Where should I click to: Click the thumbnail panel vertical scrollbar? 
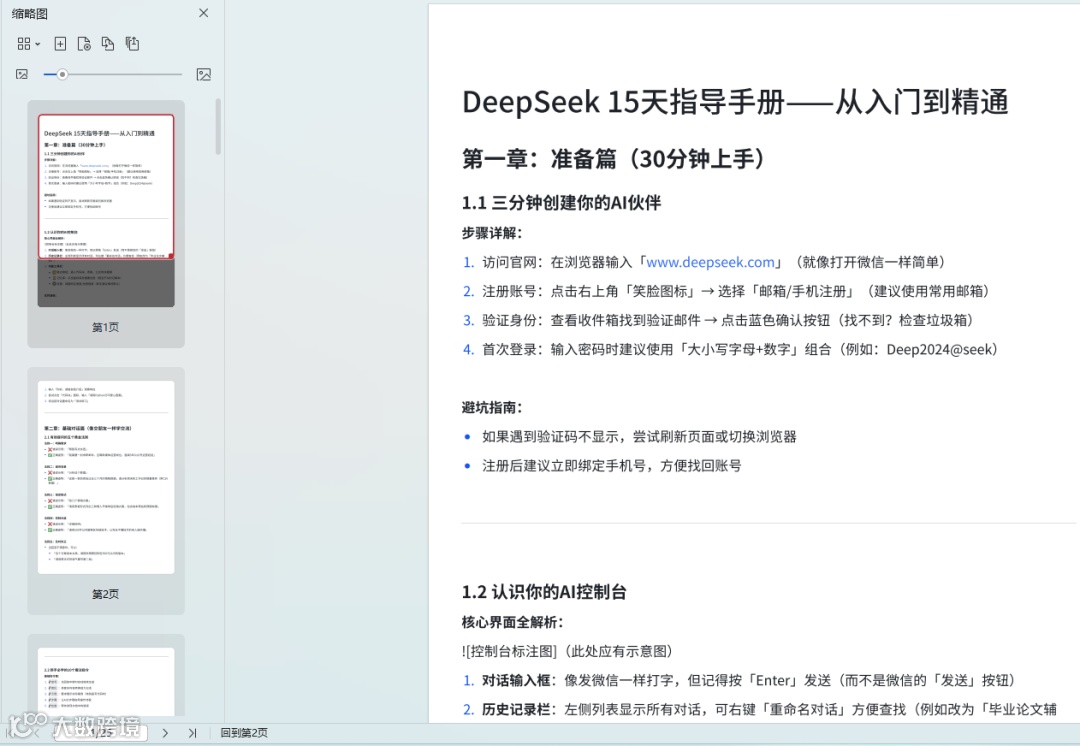click(x=218, y=127)
